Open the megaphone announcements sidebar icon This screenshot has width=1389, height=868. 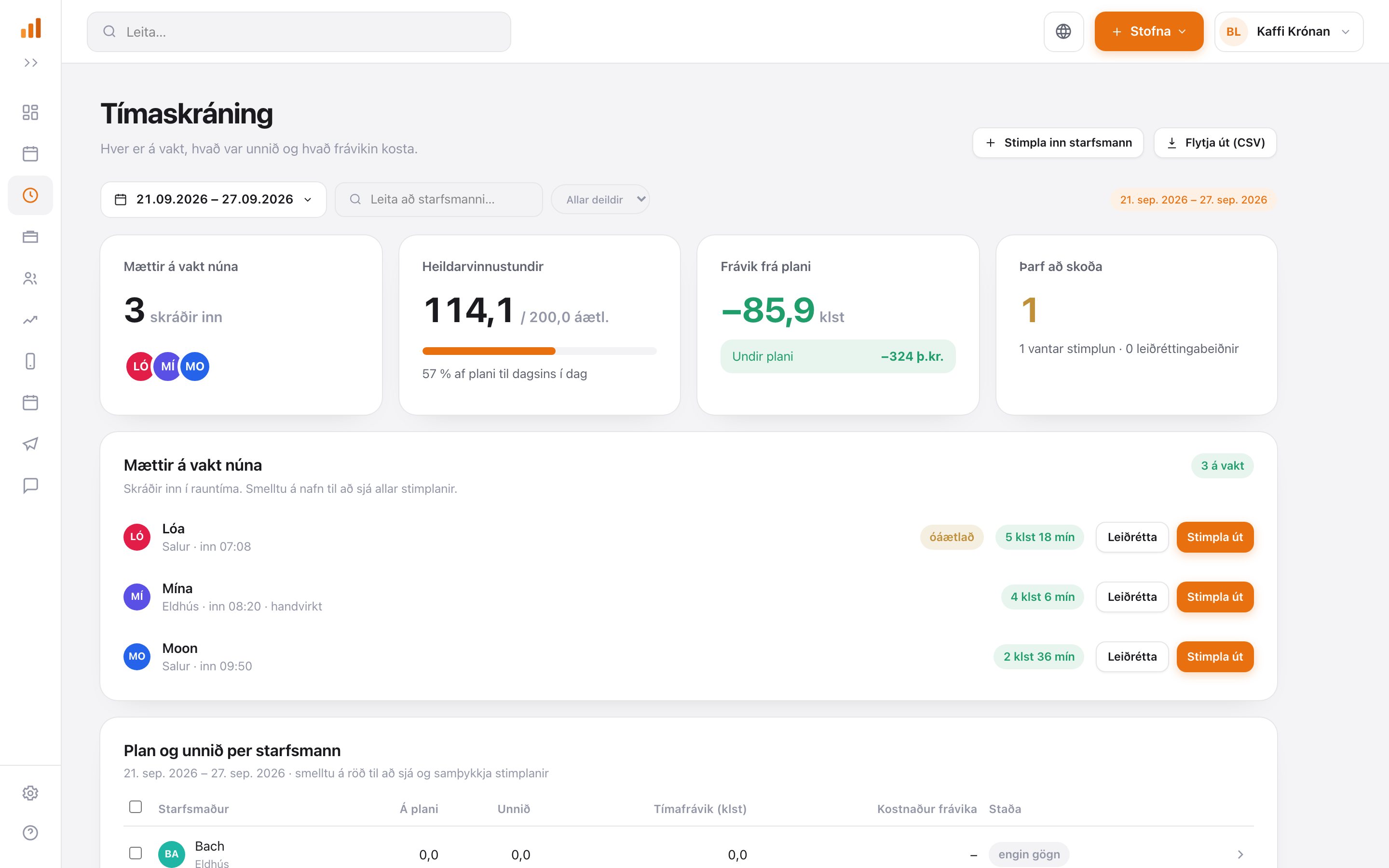pos(30,444)
